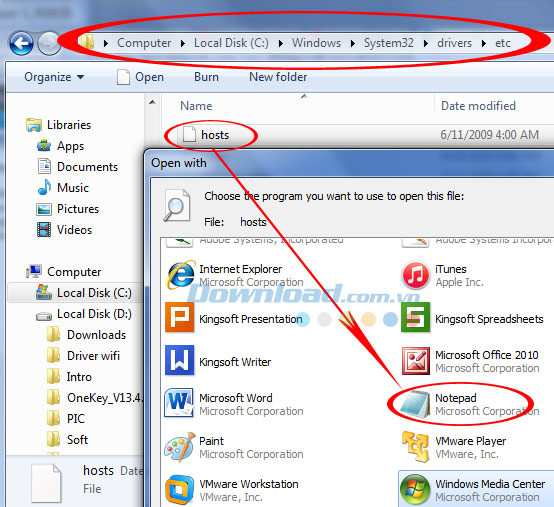The image size is (554, 507).
Task: Click New folder in the toolbar
Action: click(x=278, y=77)
